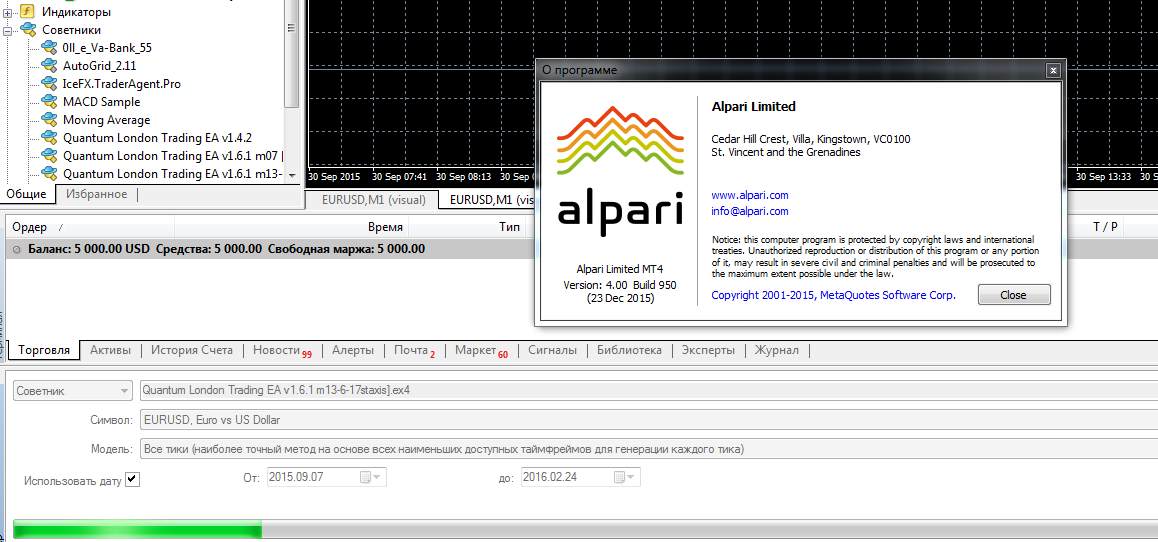Open the От date calendar picker
Screen dimensions: 1158x542
click(x=373, y=477)
